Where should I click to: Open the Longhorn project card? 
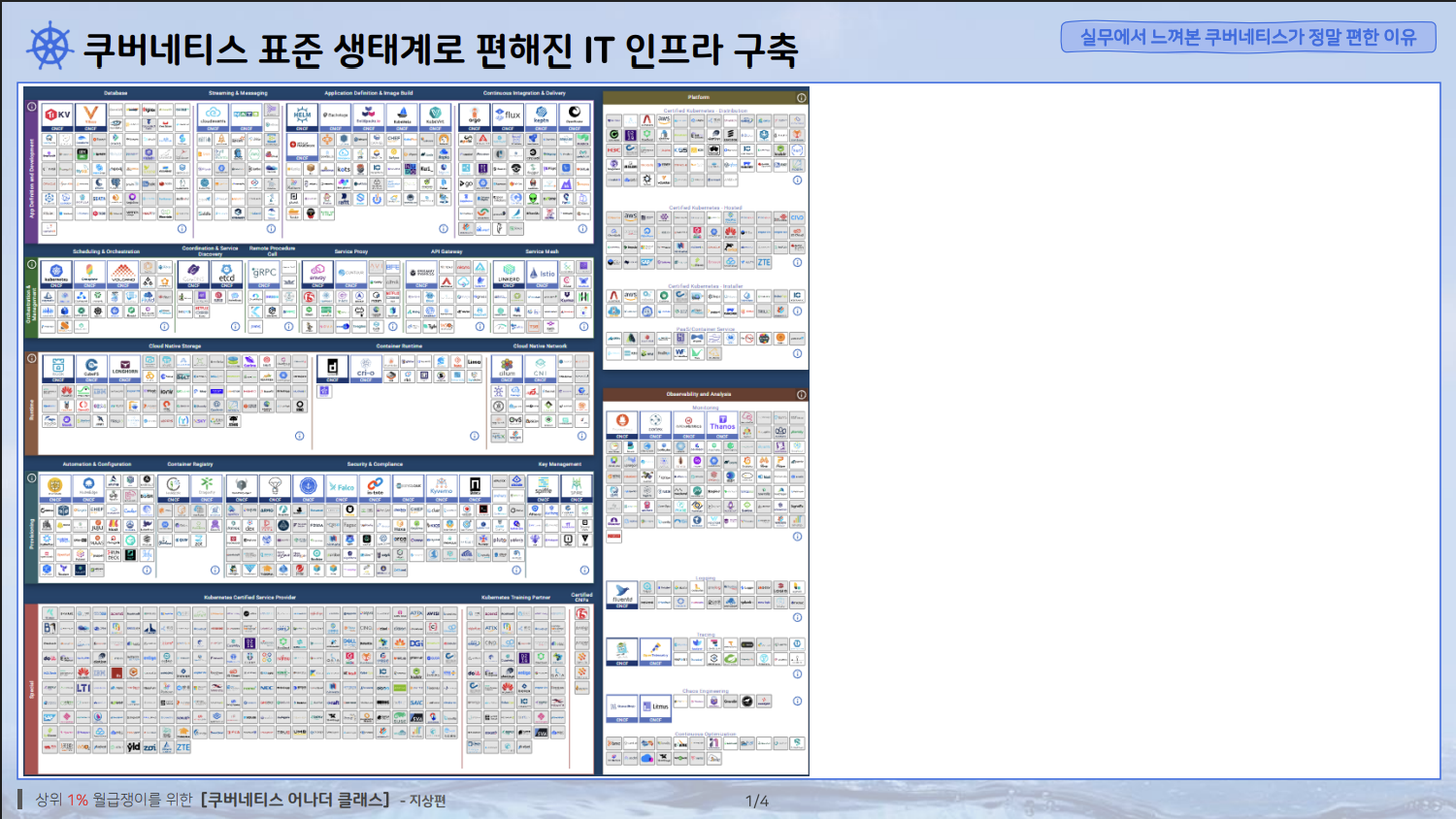click(124, 369)
